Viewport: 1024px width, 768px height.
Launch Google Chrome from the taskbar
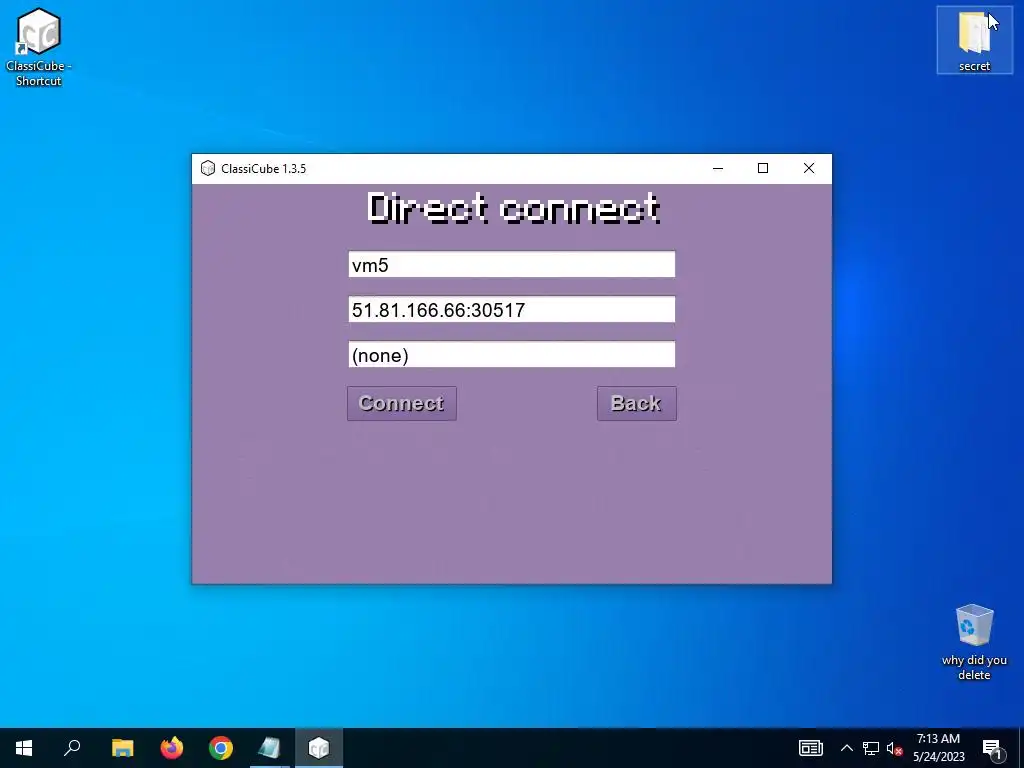(x=221, y=748)
